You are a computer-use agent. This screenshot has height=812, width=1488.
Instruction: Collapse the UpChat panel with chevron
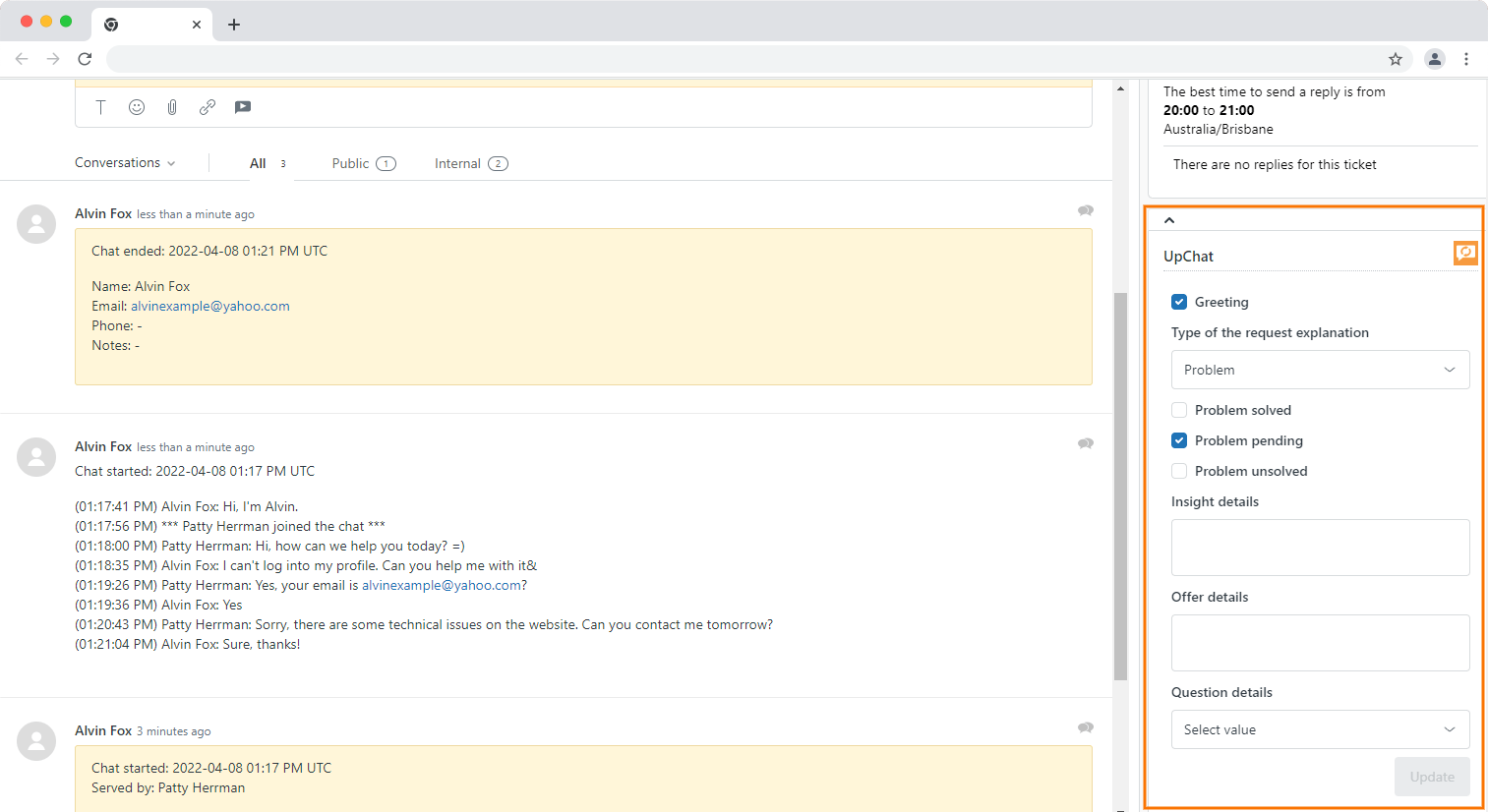[1169, 220]
